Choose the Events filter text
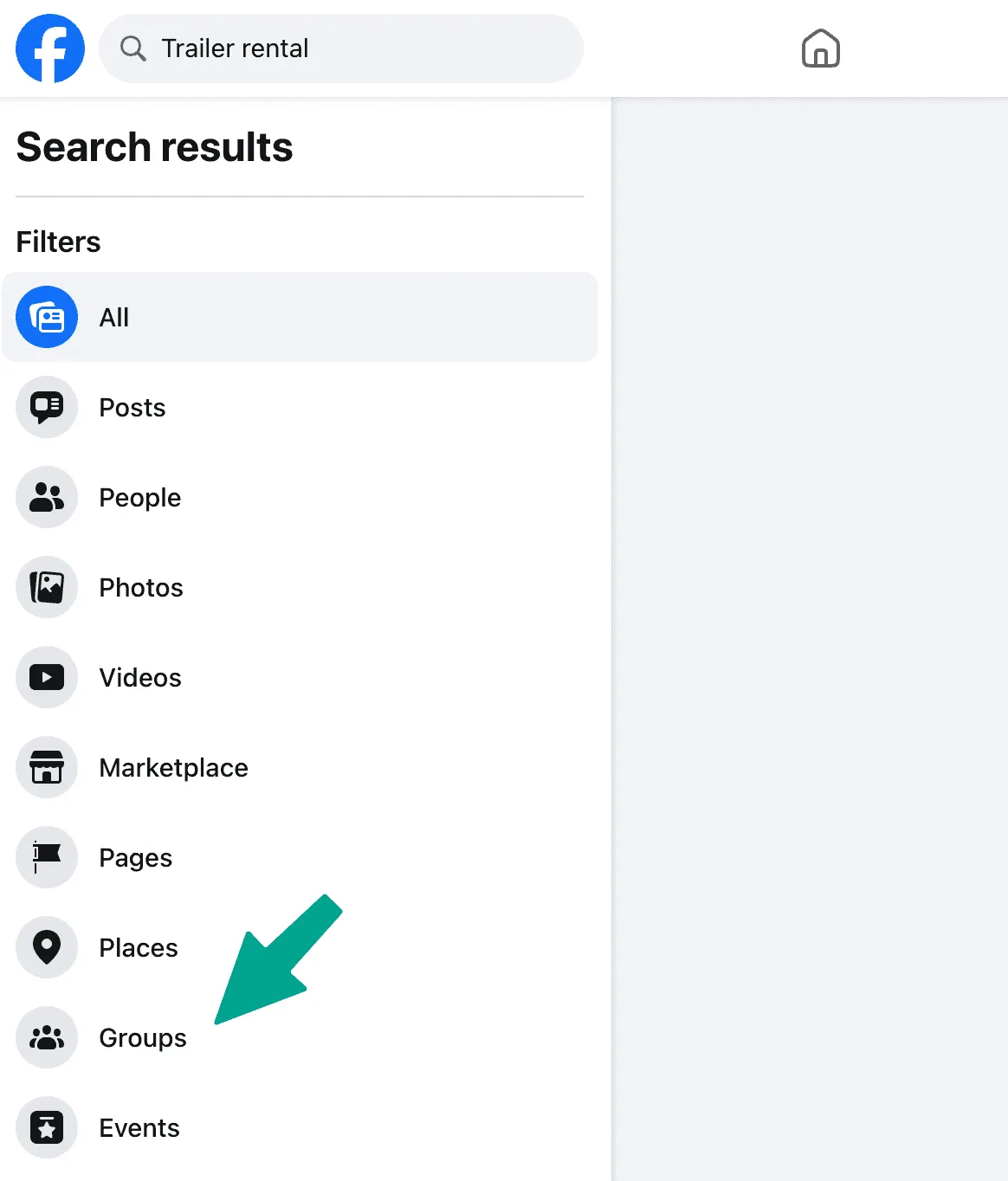Viewport: 1008px width, 1181px height. point(139,1128)
